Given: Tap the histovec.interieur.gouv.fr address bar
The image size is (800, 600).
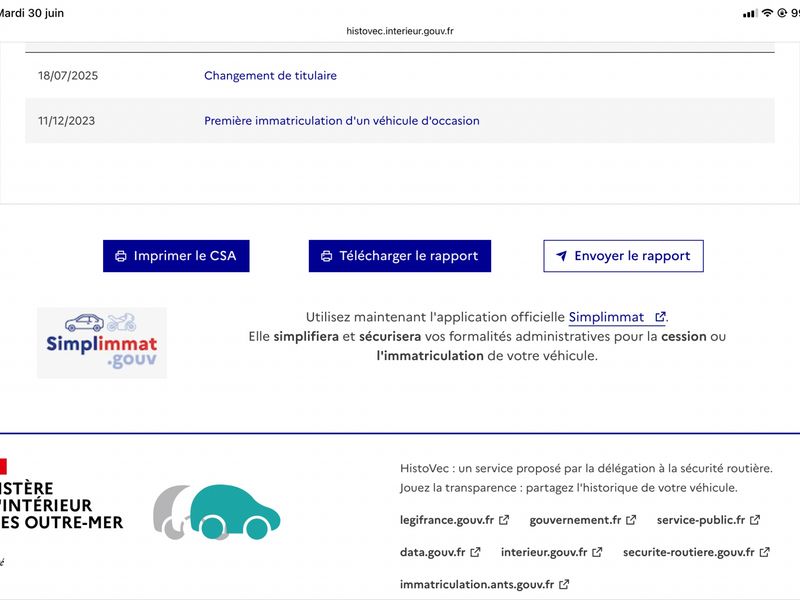Looking at the screenshot, I should point(400,31).
